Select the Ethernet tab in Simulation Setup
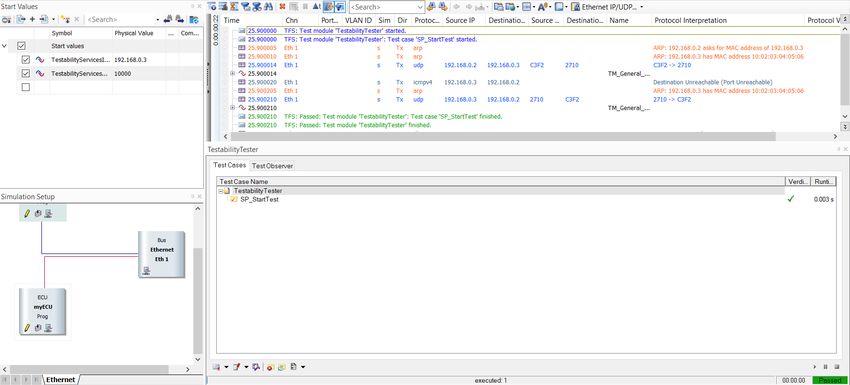This screenshot has width=850, height=385. pos(60,380)
